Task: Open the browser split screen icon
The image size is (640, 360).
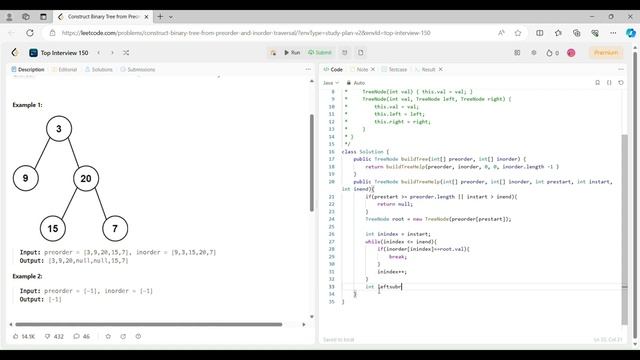Action: pos(540,33)
